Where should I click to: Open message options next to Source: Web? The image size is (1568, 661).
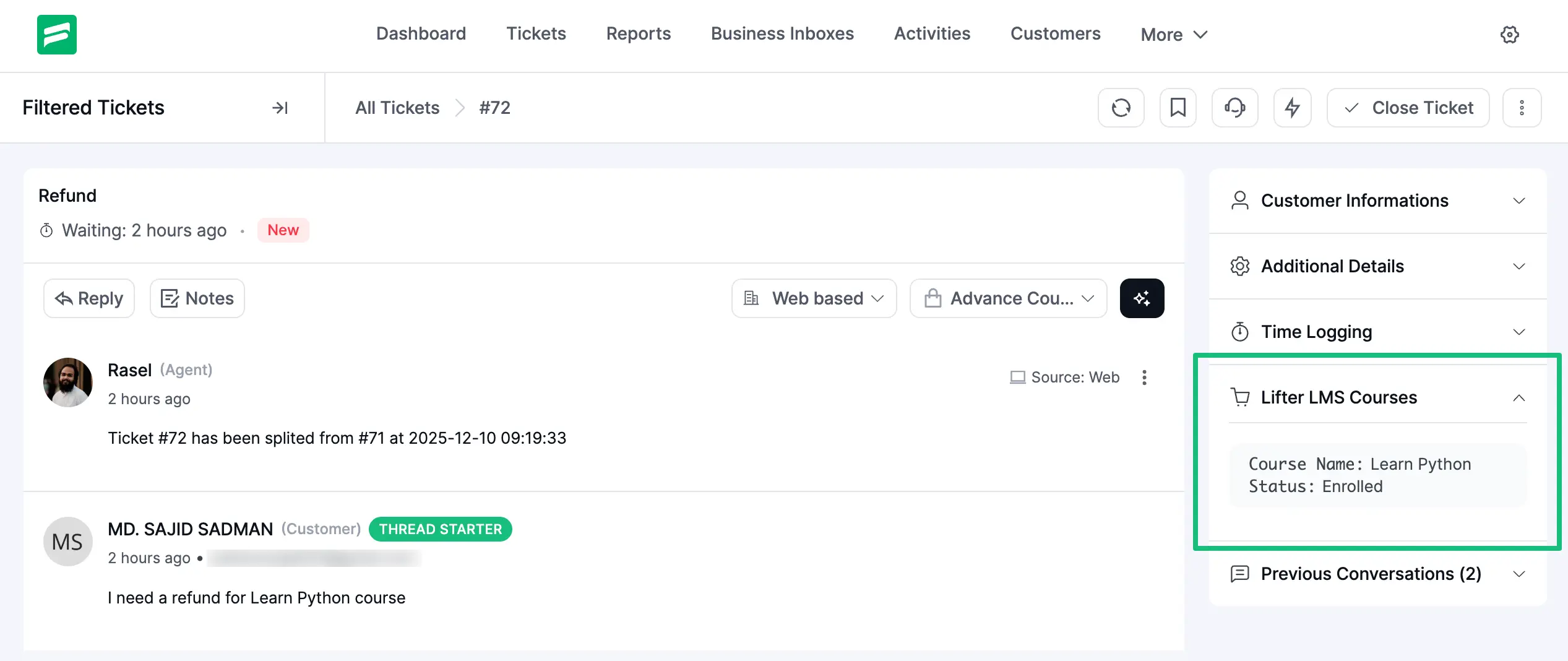pos(1145,378)
